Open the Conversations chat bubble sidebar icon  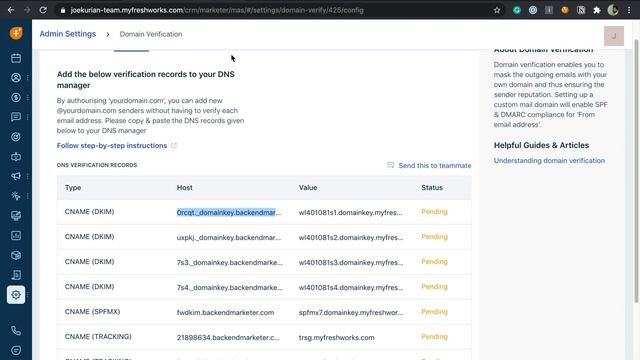click(x=16, y=117)
